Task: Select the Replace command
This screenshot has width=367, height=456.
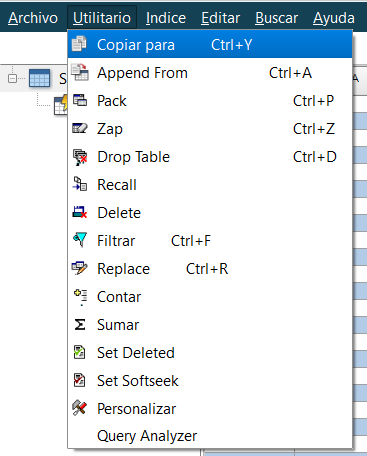Action: point(210,269)
